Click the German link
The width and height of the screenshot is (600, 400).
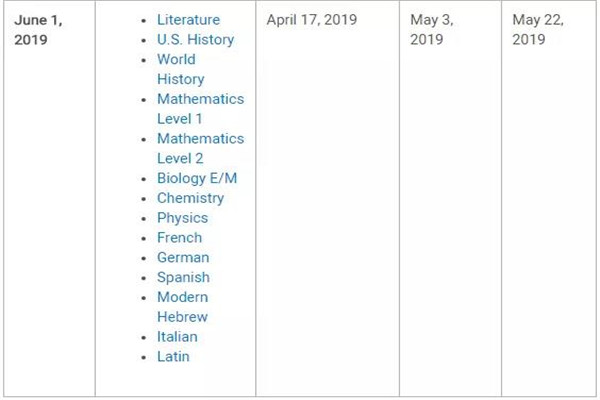(183, 257)
